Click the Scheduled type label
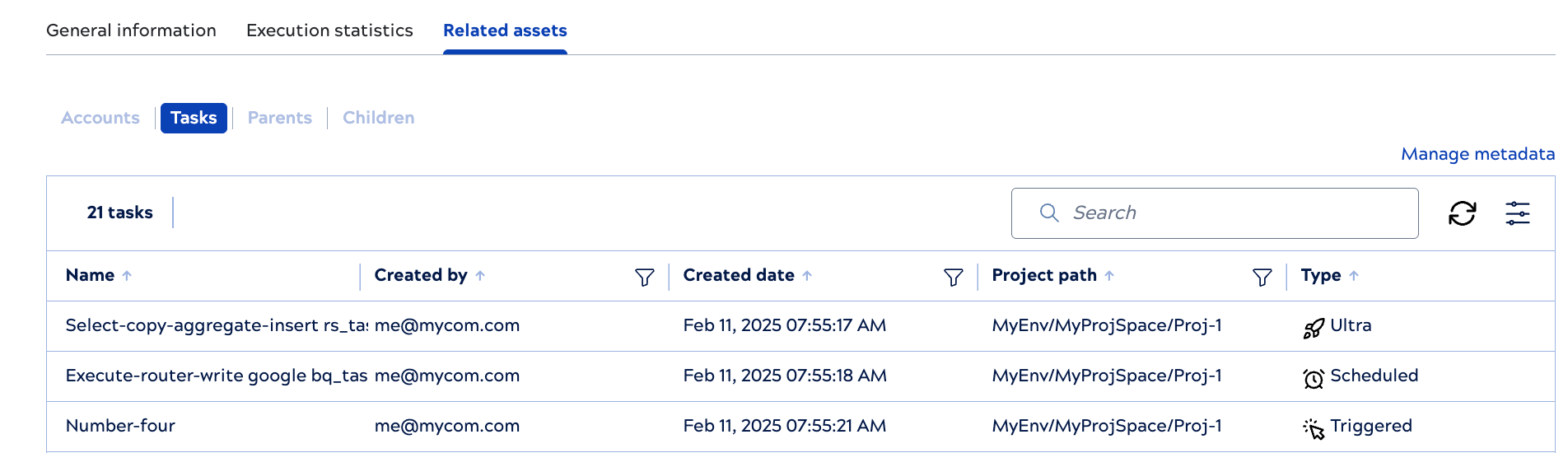The width and height of the screenshot is (1568, 453). [1374, 376]
